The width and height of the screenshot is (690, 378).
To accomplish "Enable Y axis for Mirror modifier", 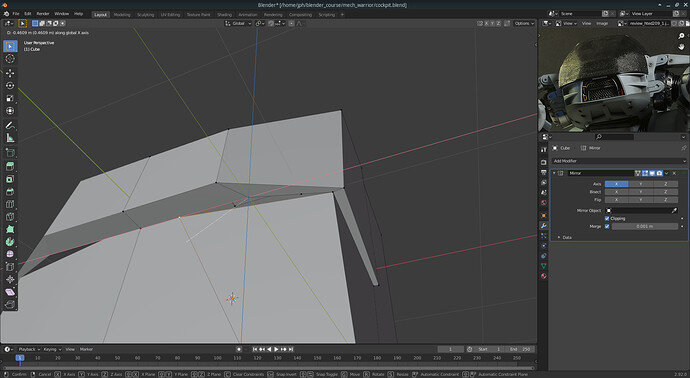I will point(641,183).
